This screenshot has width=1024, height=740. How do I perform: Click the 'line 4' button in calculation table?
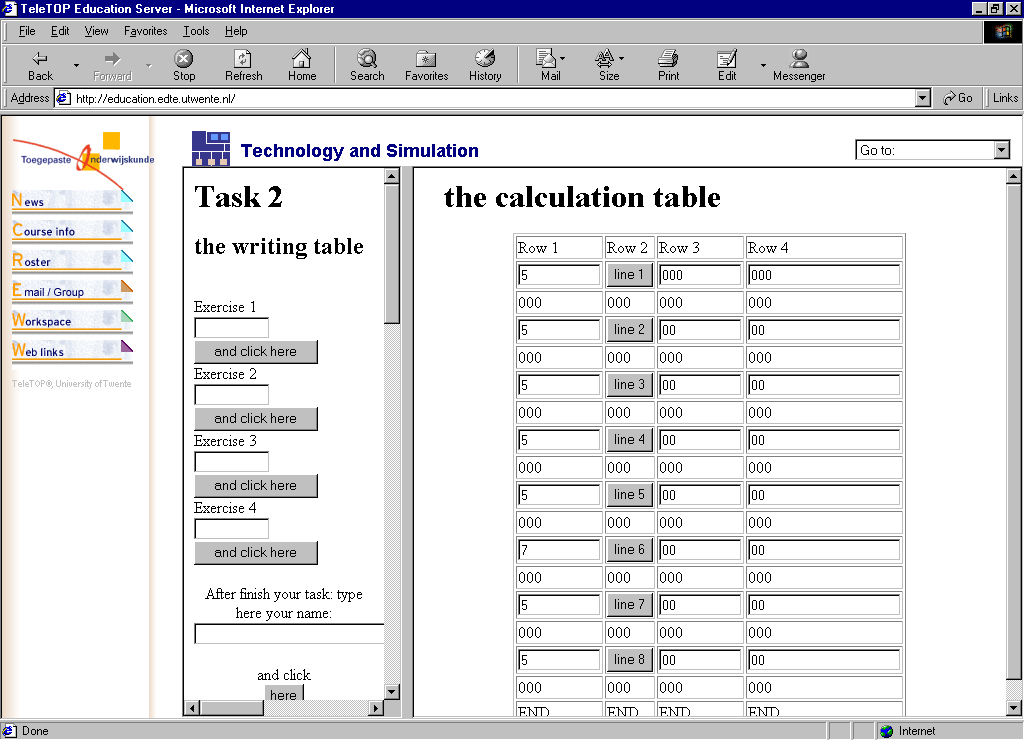(629, 440)
